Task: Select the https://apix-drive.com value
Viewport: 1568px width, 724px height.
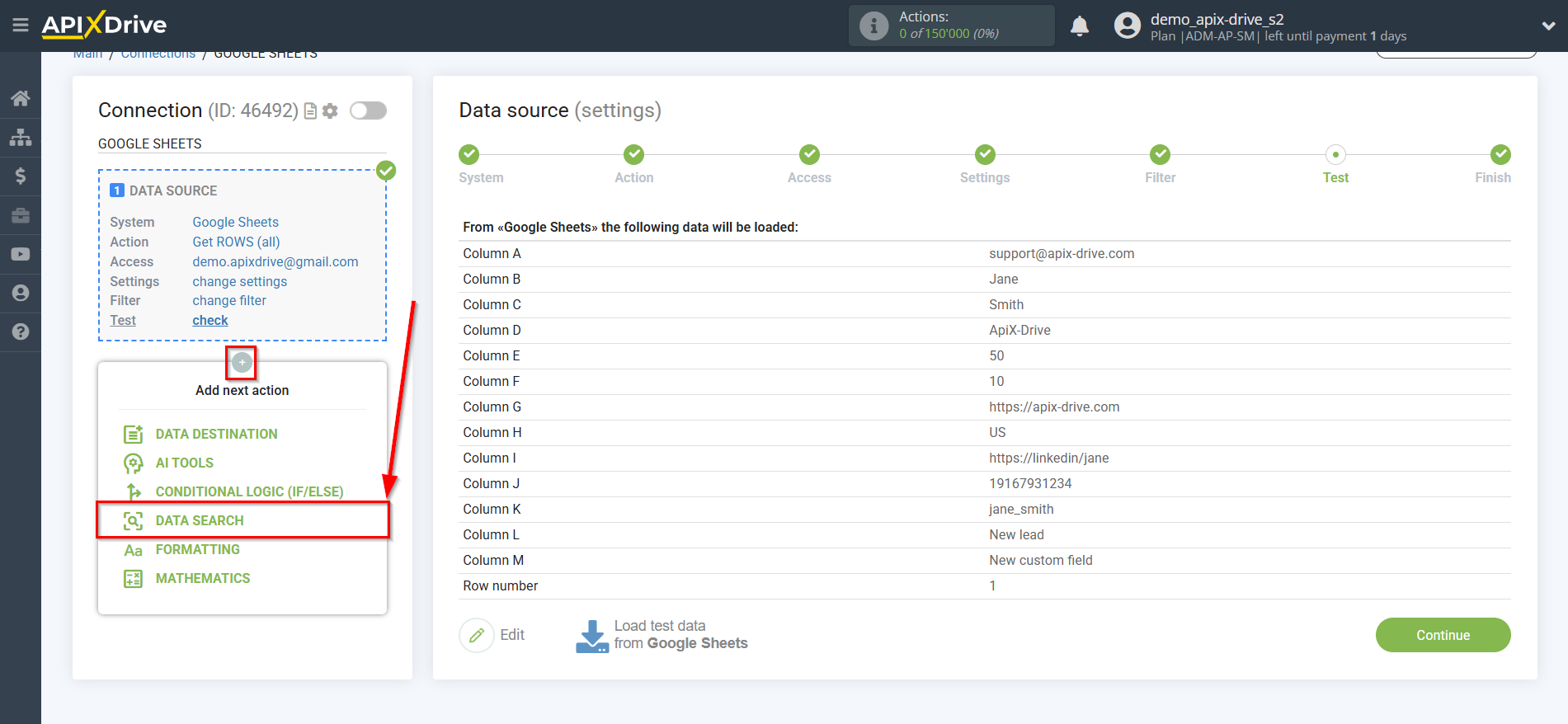Action: click(1054, 407)
